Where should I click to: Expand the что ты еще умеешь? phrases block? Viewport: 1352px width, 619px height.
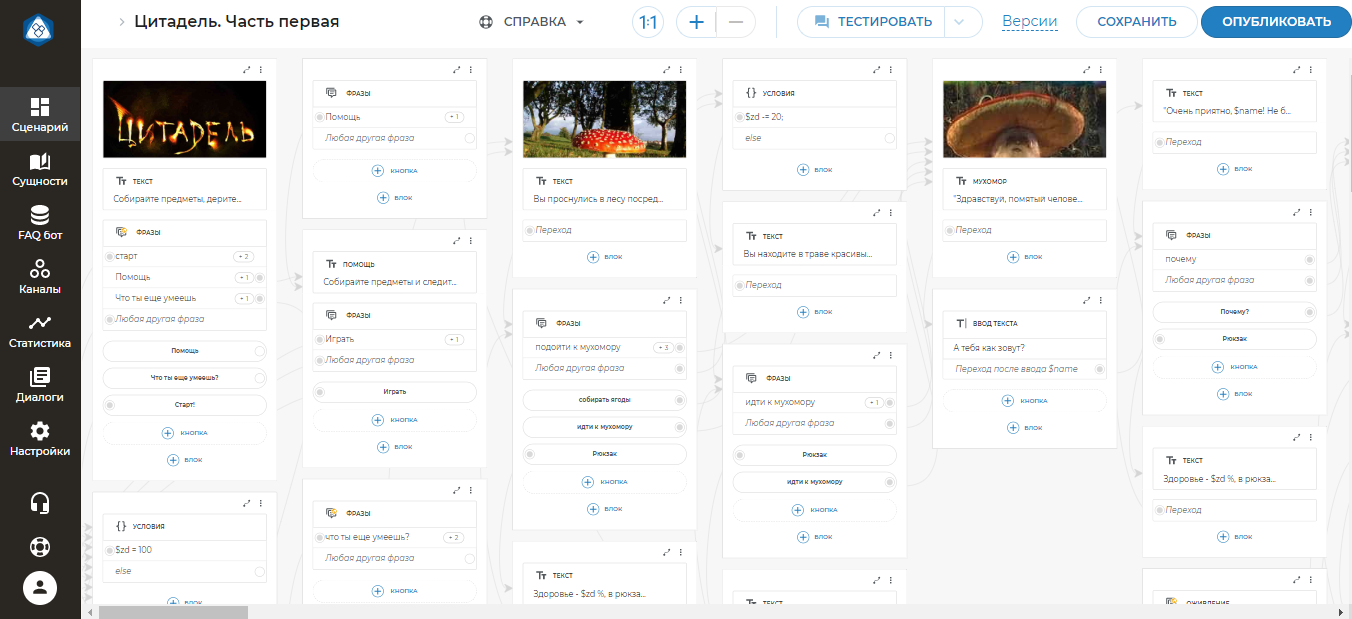tap(456, 490)
